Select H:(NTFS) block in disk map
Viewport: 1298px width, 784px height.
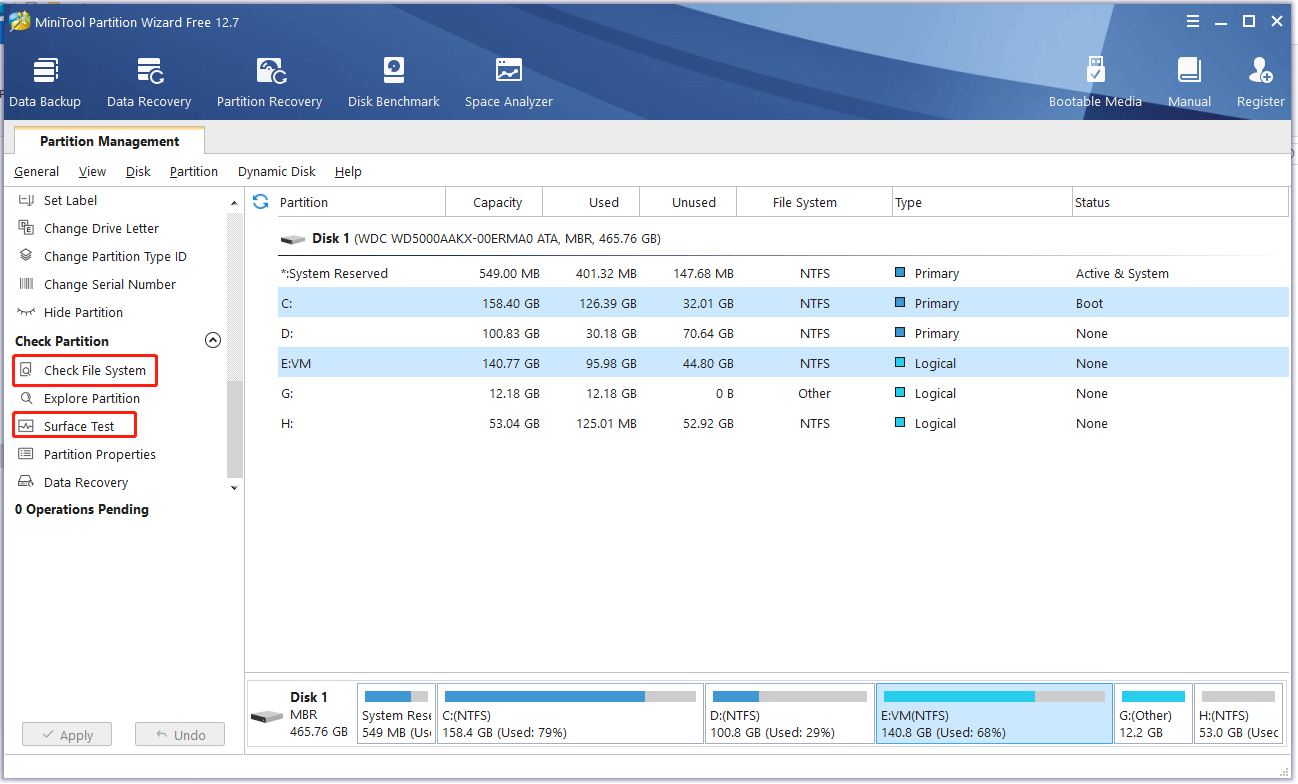click(x=1238, y=714)
